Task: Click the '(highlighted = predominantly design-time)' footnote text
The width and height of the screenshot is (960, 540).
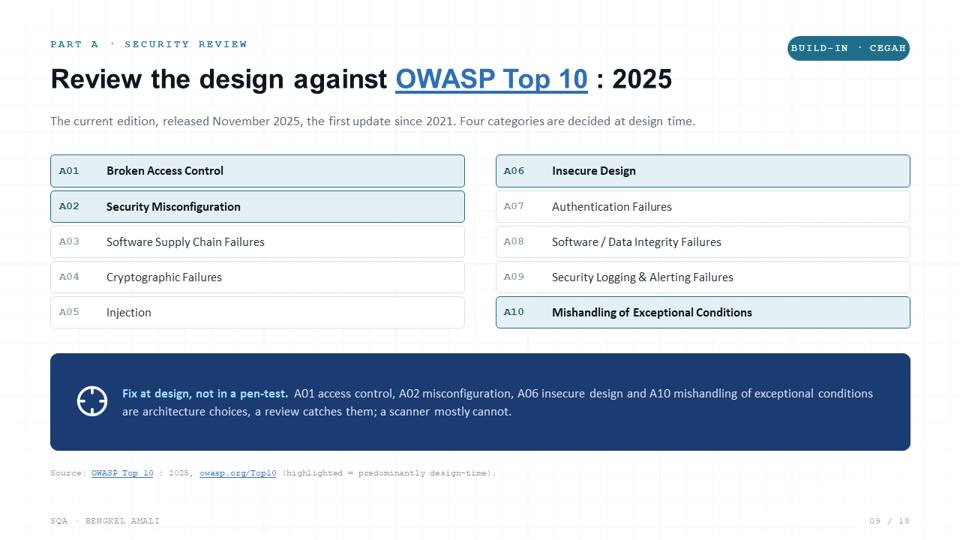Action: (x=389, y=473)
